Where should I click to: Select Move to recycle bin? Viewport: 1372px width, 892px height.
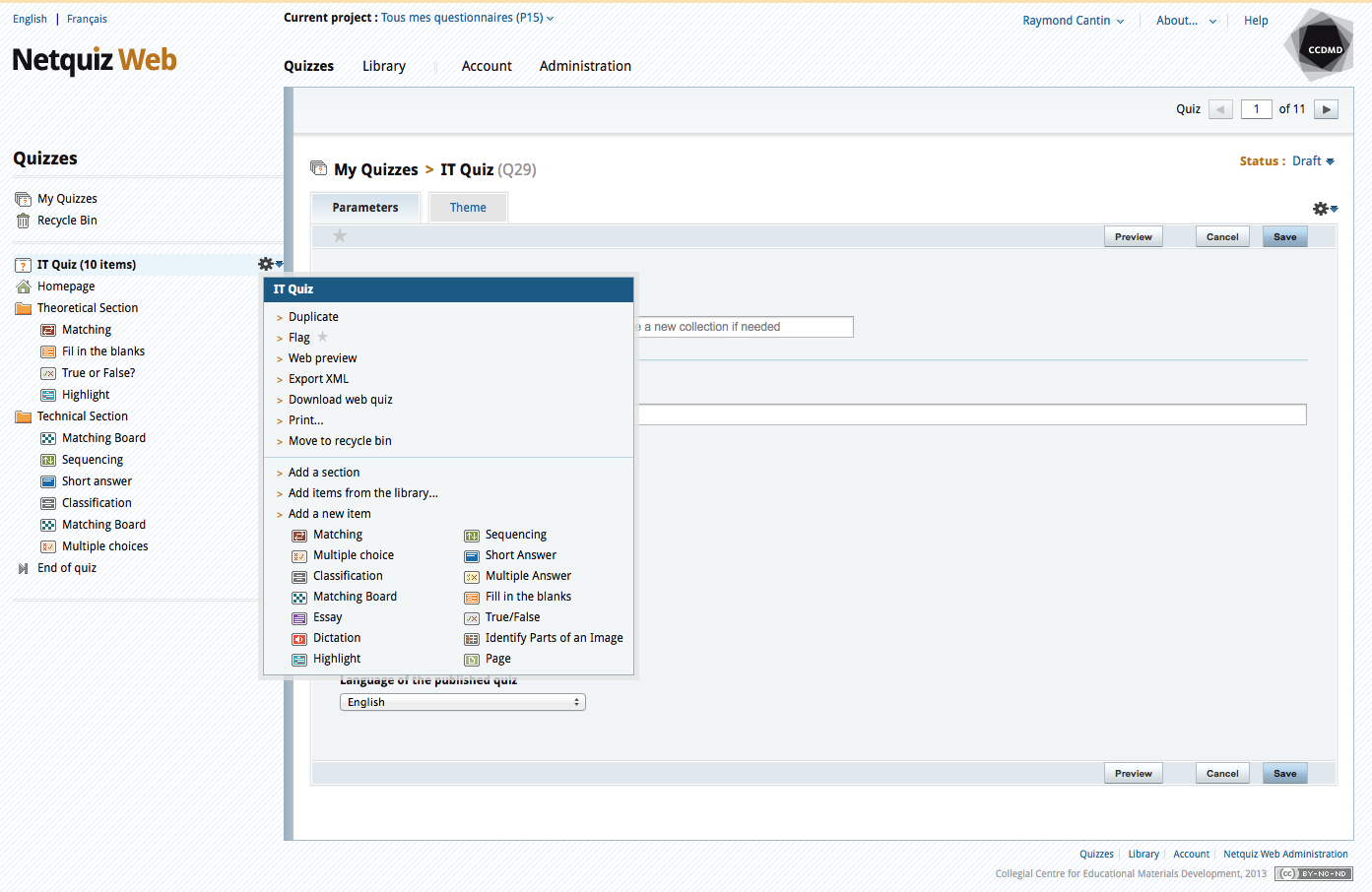340,441
